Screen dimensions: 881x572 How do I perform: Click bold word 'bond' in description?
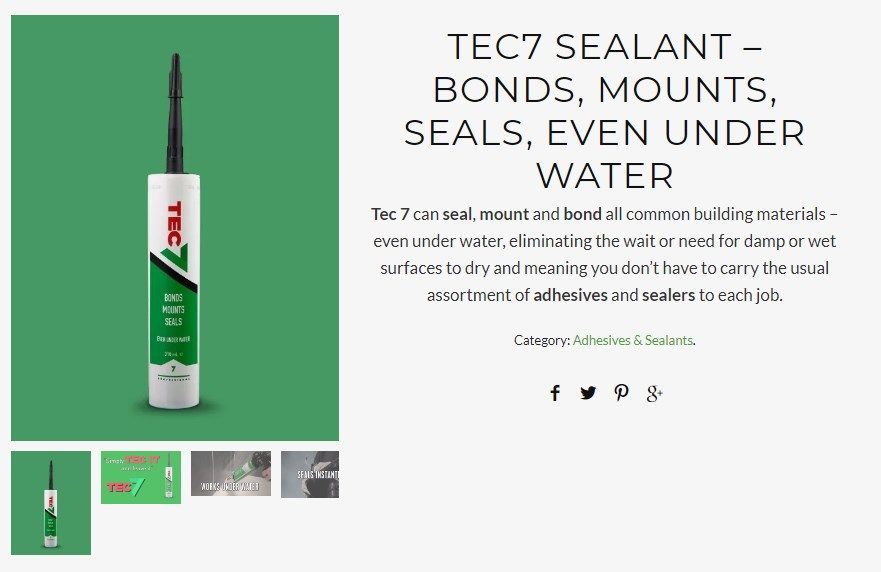[582, 214]
